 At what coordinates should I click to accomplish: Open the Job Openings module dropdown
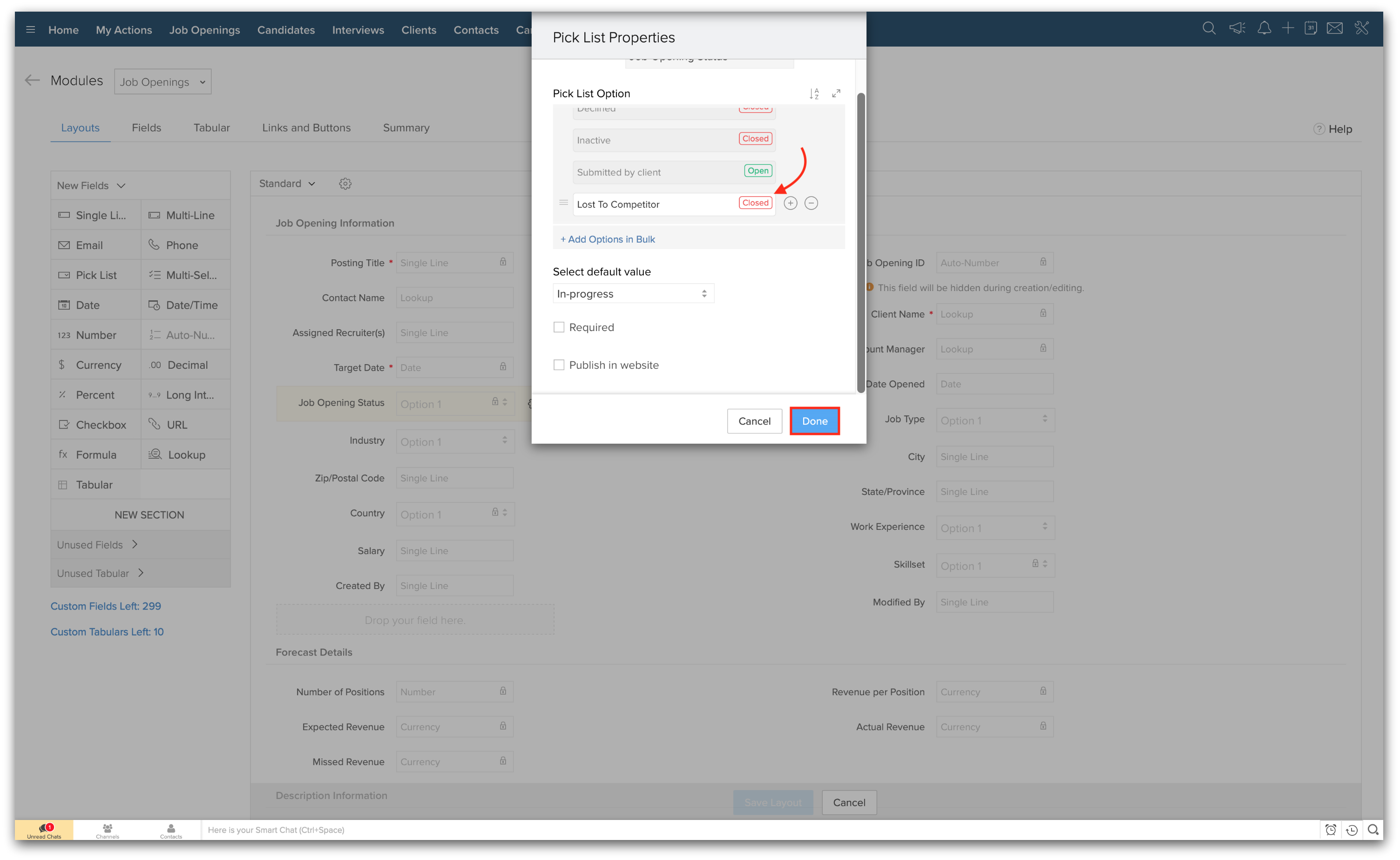point(162,82)
